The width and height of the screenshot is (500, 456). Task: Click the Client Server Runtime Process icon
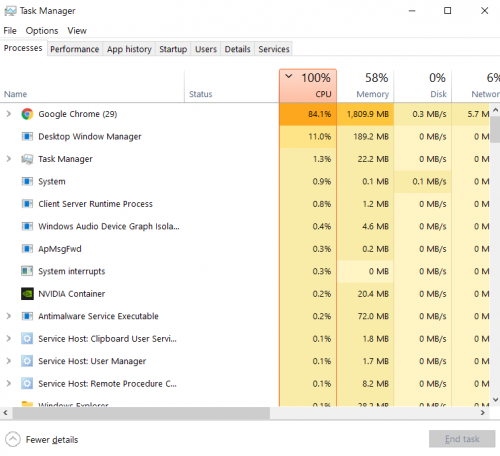(x=27, y=204)
